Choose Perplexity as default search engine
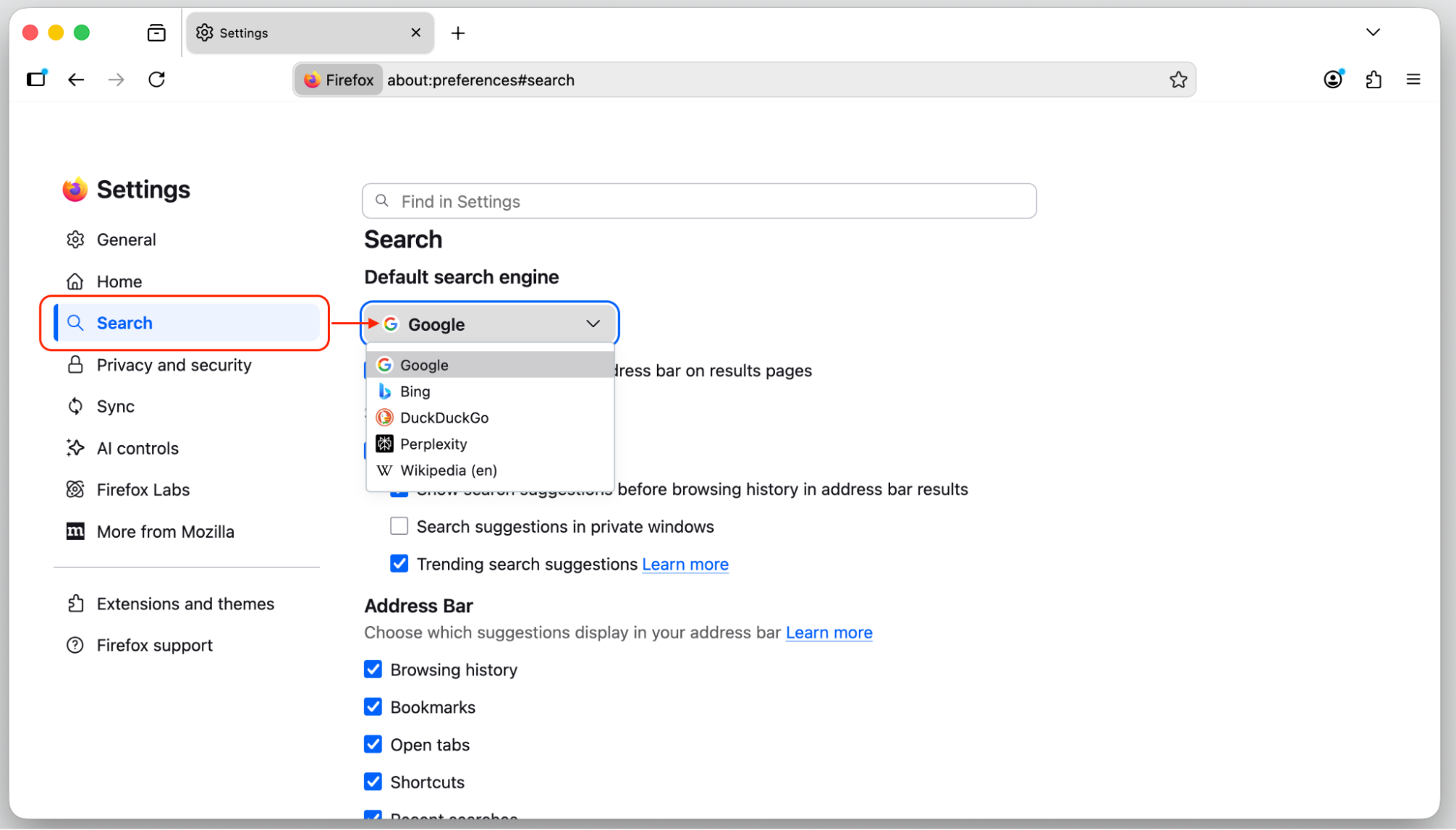 click(490, 444)
